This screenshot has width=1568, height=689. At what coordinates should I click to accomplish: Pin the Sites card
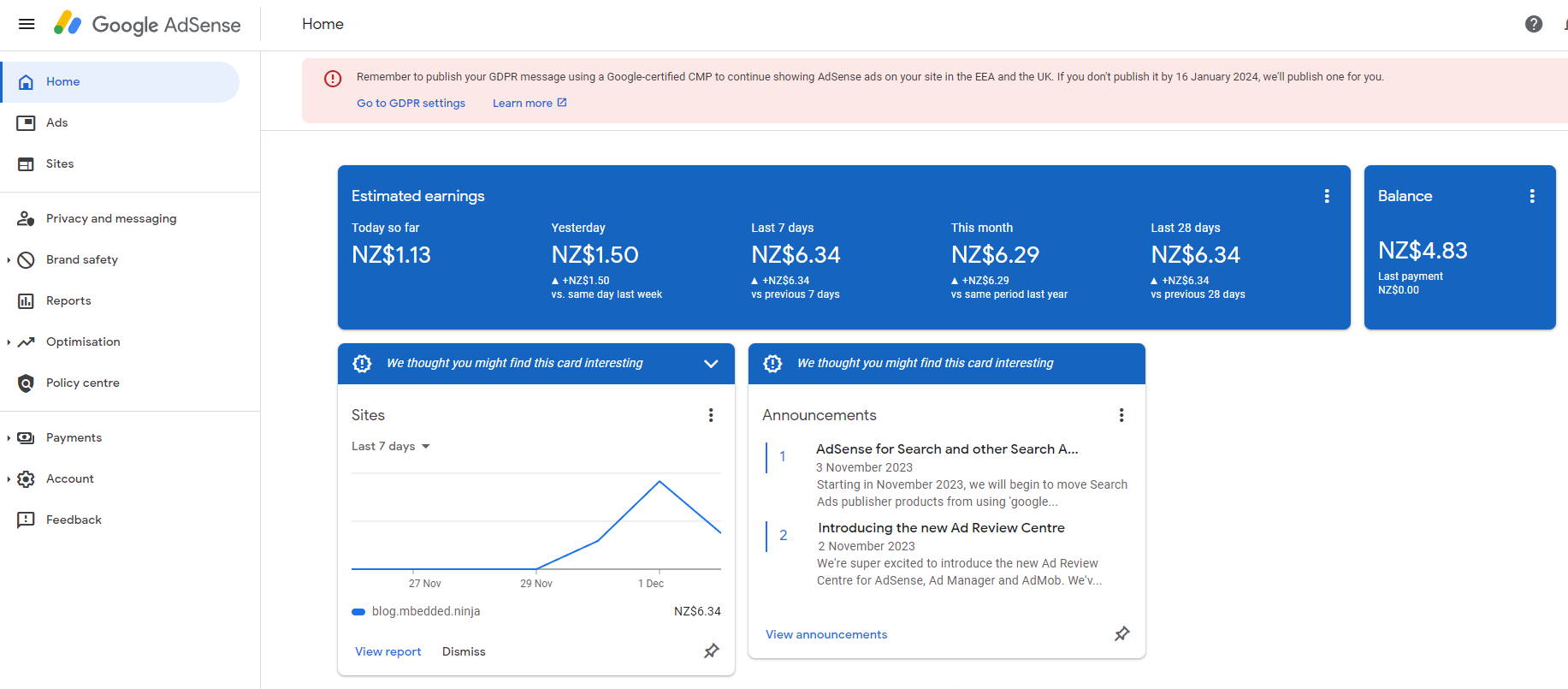click(711, 651)
